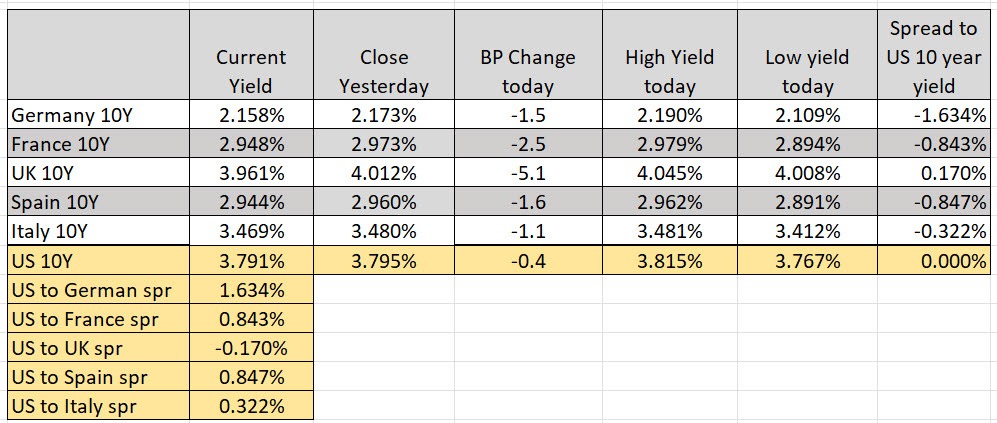The image size is (997, 423).
Task: Select the US to UK spr value
Action: point(251,349)
